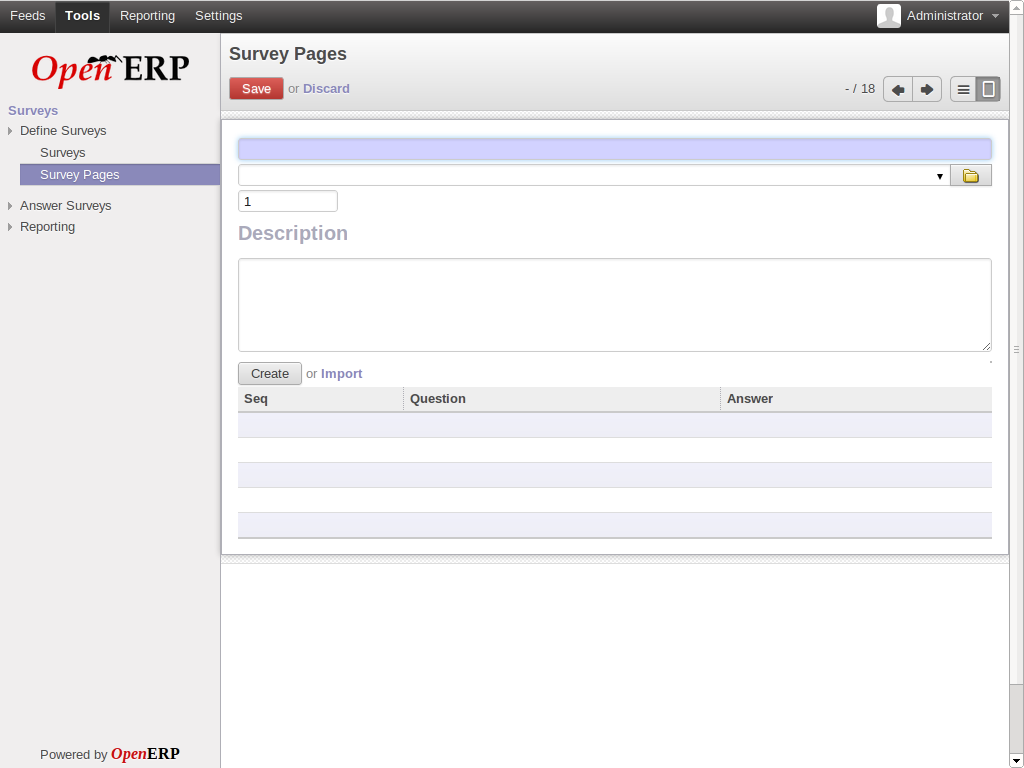Save the survey page

pyautogui.click(x=256, y=89)
